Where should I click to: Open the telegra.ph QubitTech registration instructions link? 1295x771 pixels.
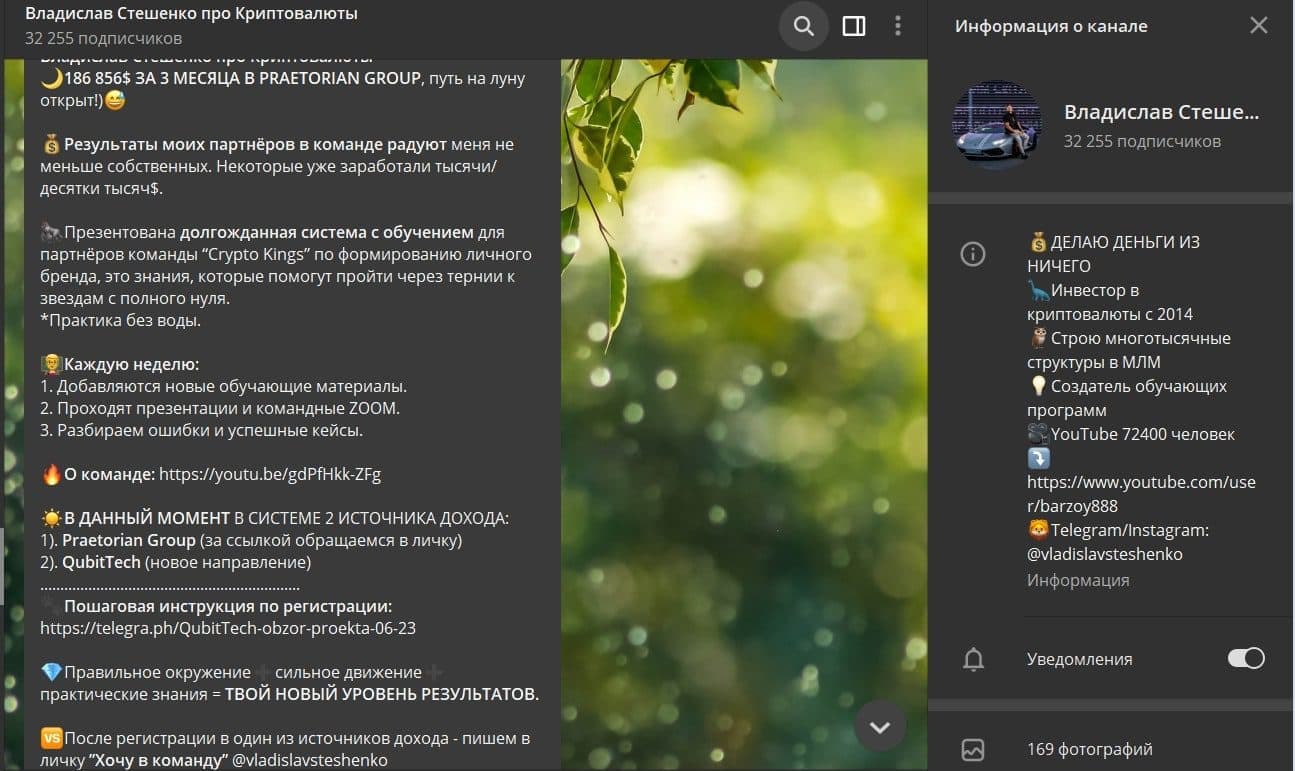click(x=228, y=628)
